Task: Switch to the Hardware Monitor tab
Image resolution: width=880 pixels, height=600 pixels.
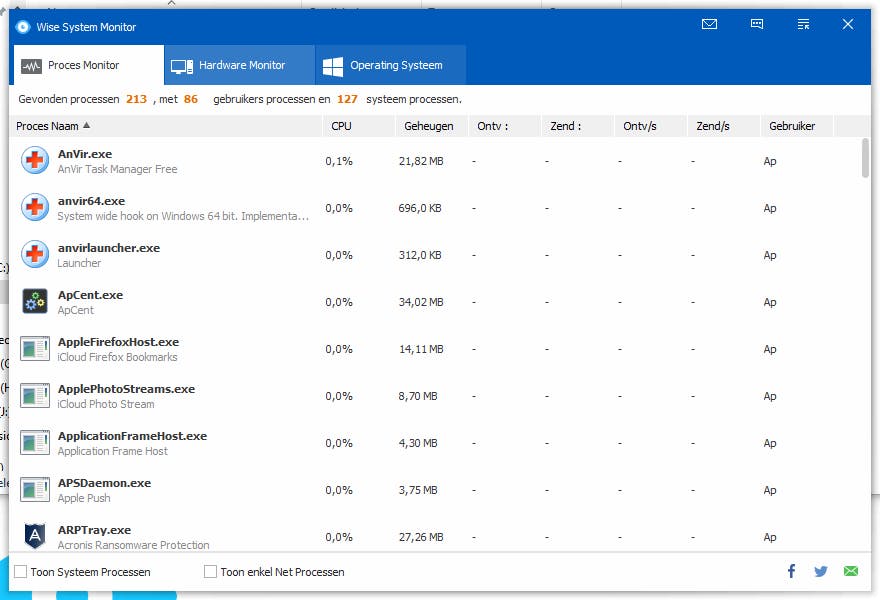Action: pyautogui.click(x=238, y=63)
